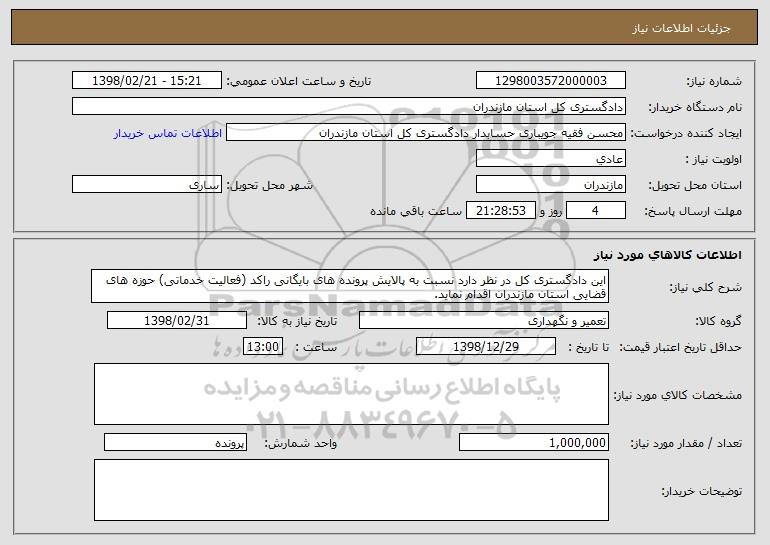This screenshot has height=545, width=770.
Task: Click the توضیحات خریدار text area
Action: click(351, 490)
